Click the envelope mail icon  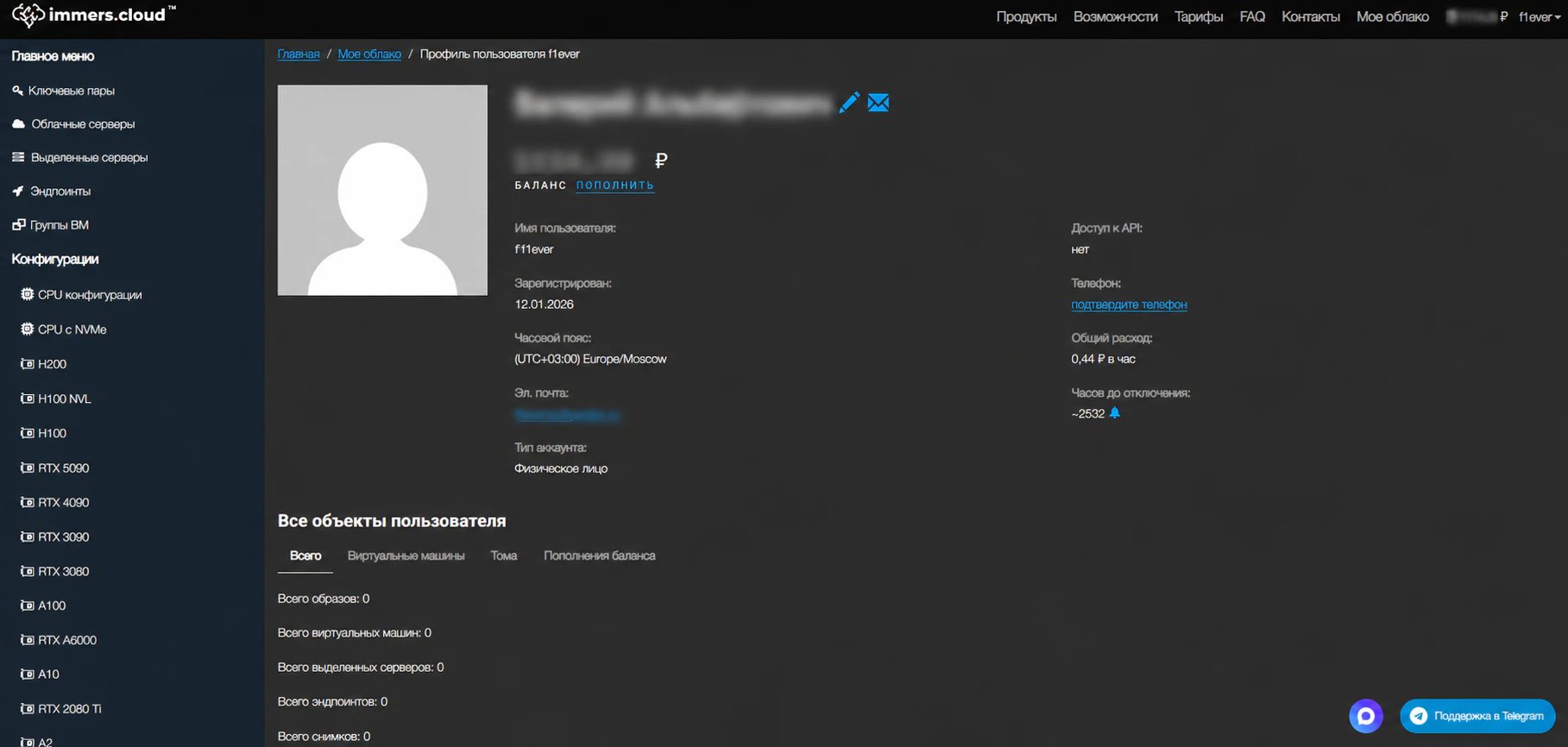click(878, 103)
